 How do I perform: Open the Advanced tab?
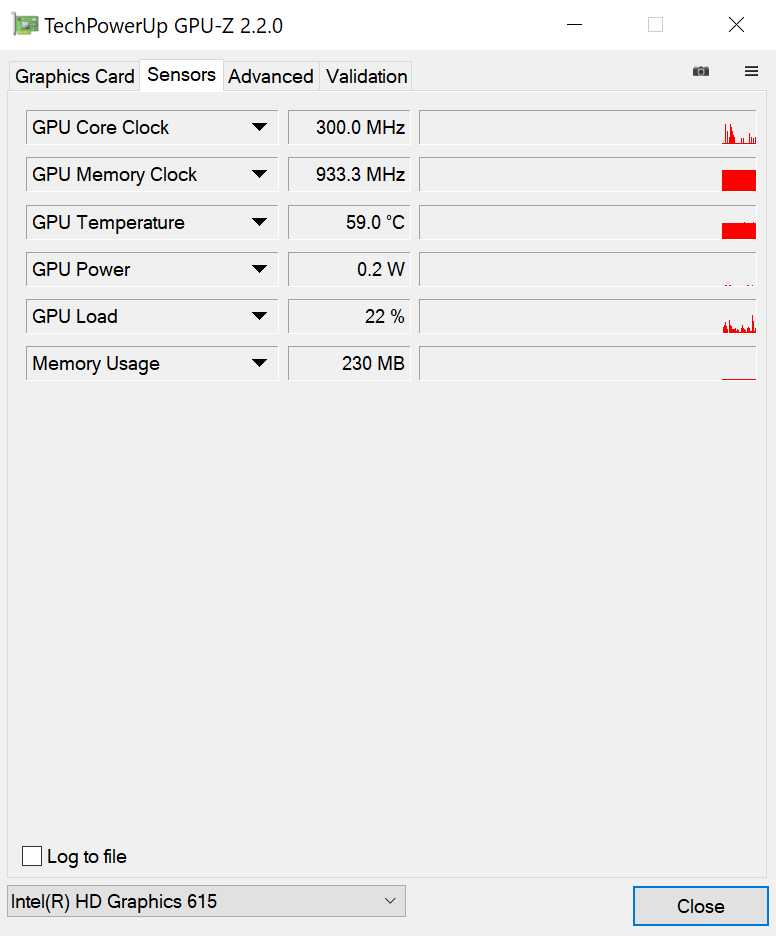[271, 76]
